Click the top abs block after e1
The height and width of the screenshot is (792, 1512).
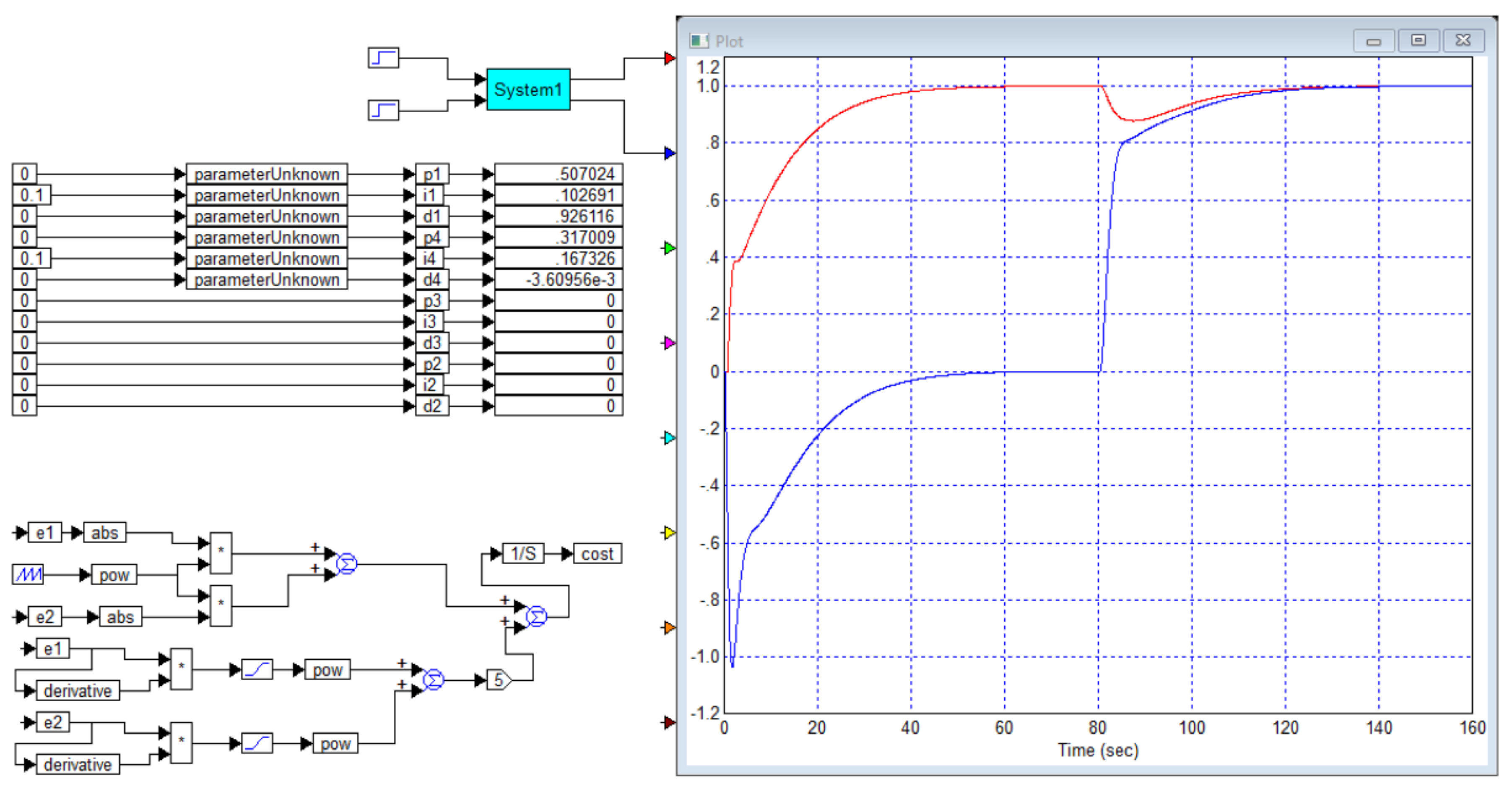tap(104, 532)
